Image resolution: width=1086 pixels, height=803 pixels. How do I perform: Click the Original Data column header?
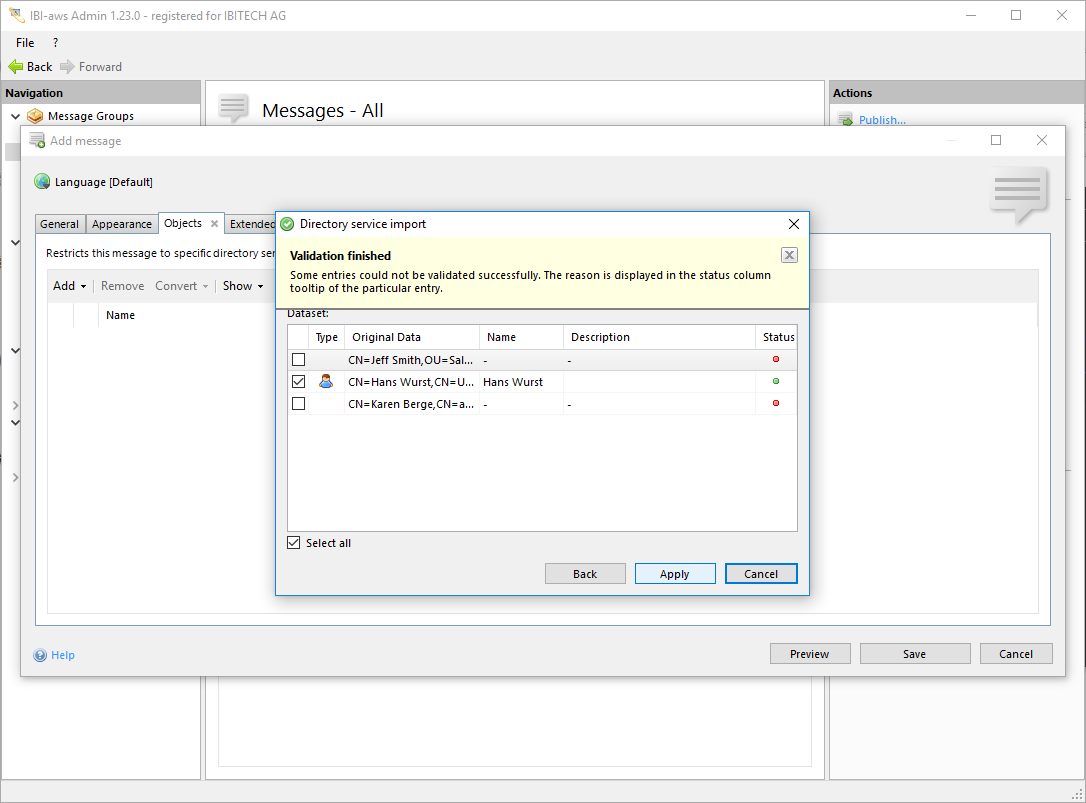click(x=386, y=337)
